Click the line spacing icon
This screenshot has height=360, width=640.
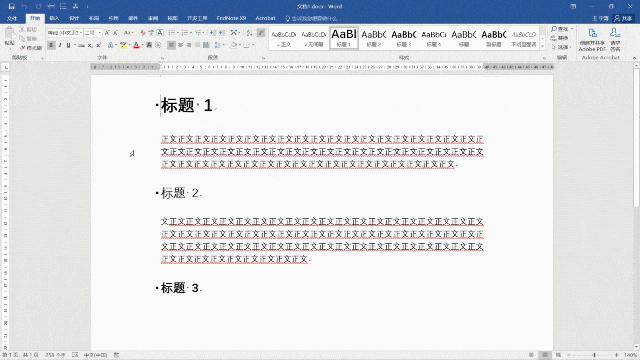point(218,45)
